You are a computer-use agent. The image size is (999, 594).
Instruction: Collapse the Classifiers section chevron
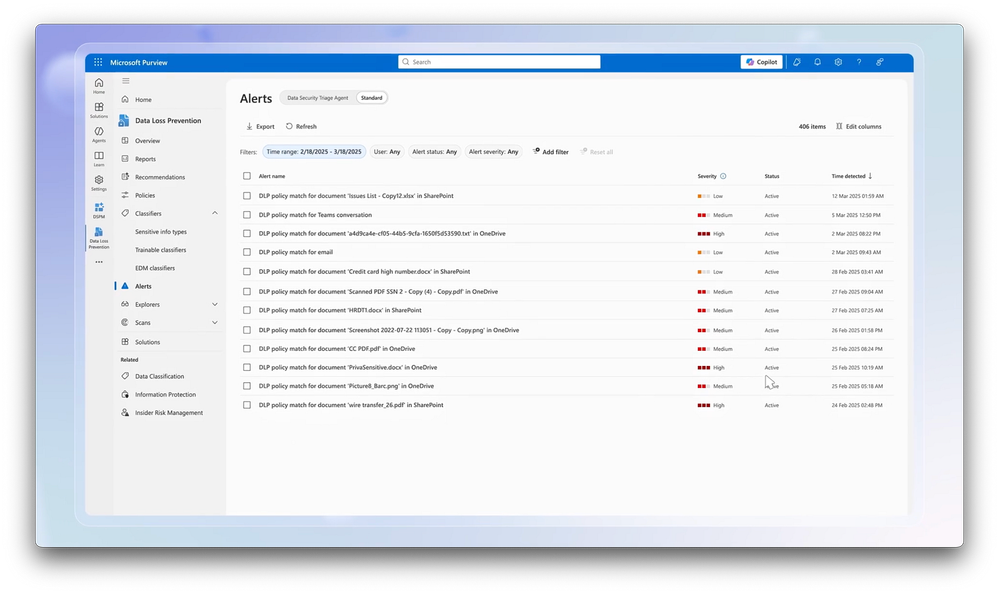click(x=215, y=213)
